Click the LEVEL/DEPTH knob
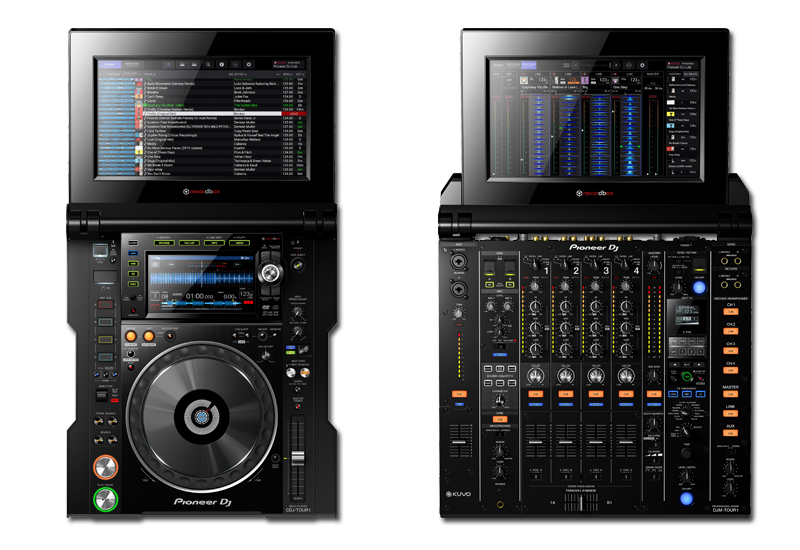 pyautogui.click(x=687, y=478)
